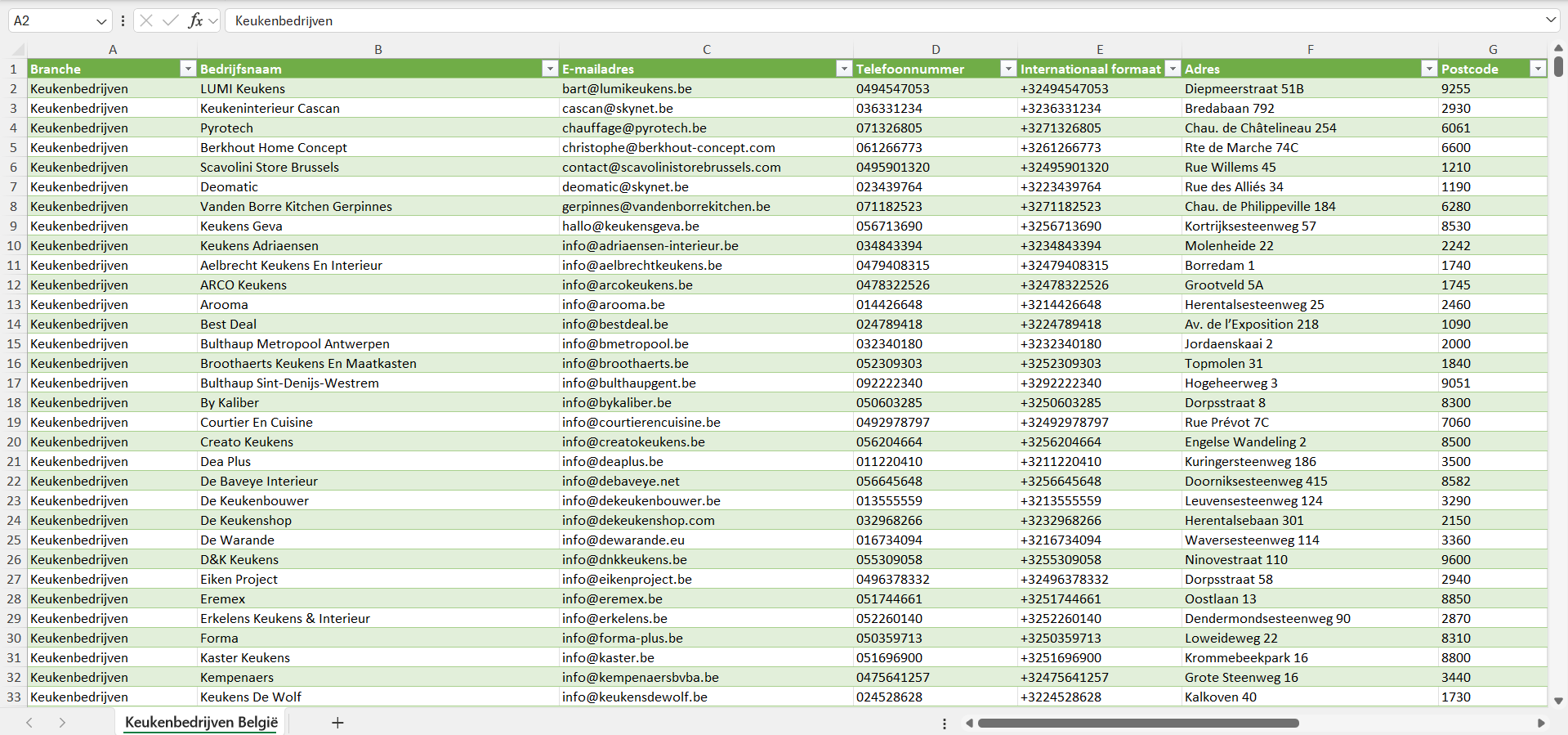This screenshot has width=1568, height=735.
Task: Click the next sheet navigation arrow
Action: (62, 723)
